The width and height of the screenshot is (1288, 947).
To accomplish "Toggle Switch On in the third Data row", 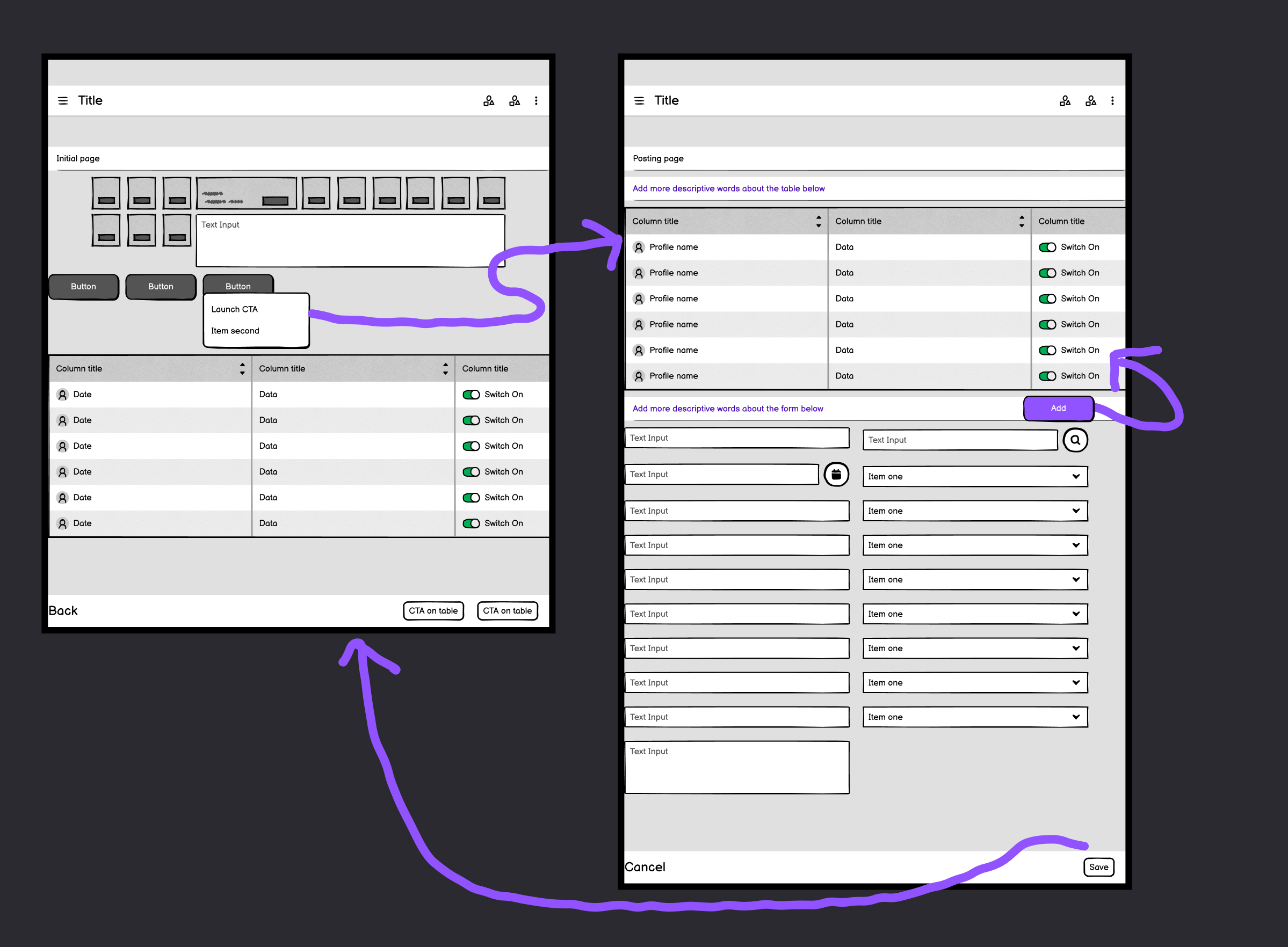I will point(472,446).
